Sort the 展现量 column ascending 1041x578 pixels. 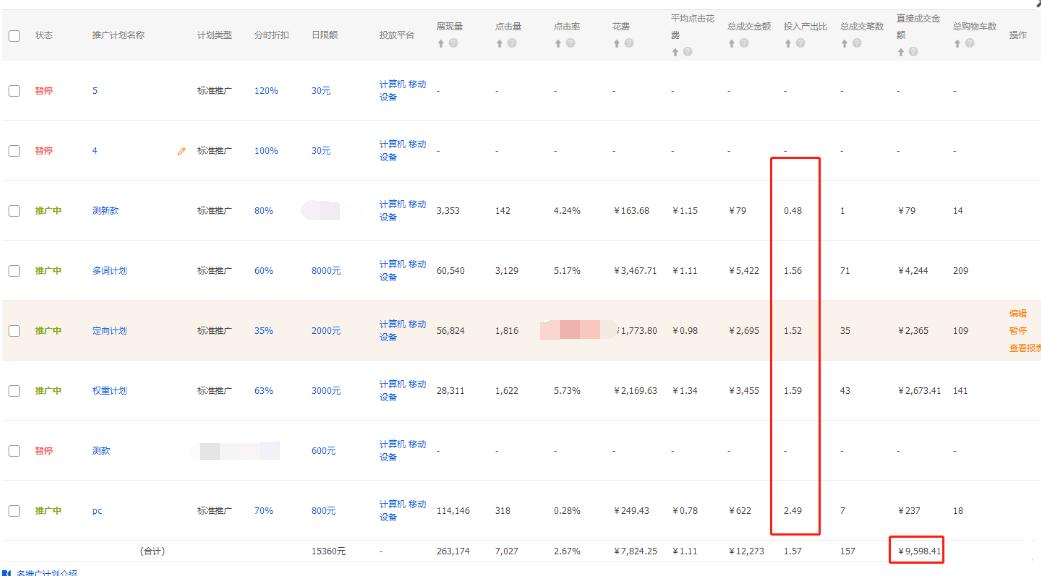click(x=441, y=44)
